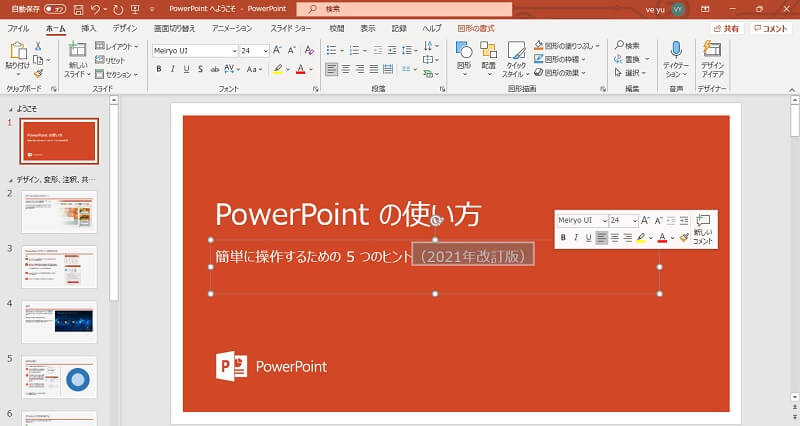Click the redo icon in the quick access toolbar

(x=118, y=9)
